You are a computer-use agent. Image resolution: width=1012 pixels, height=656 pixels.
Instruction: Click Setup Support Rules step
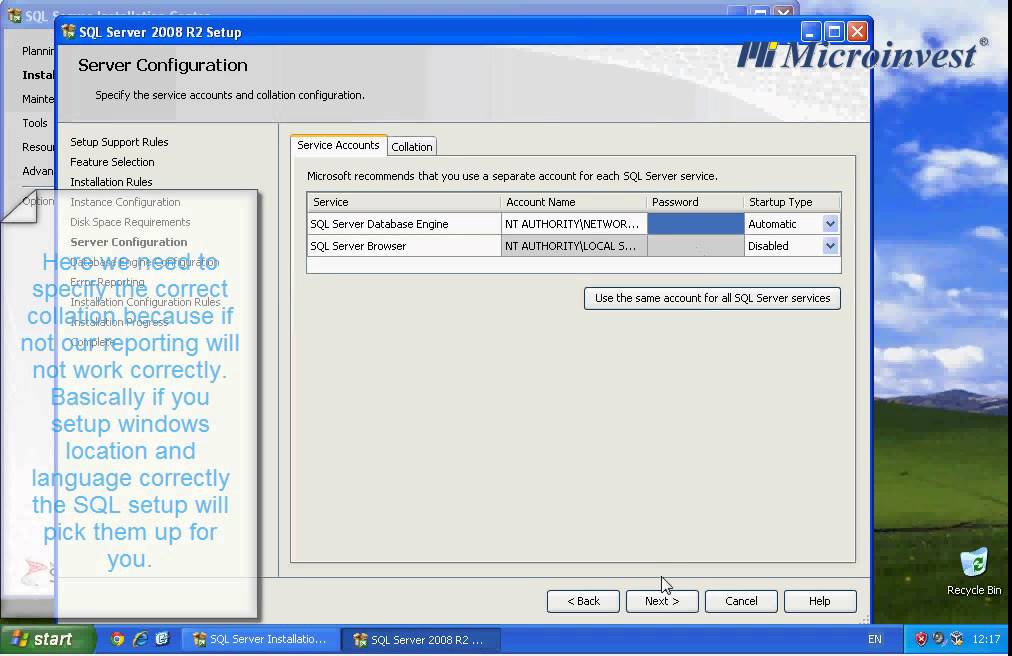tap(119, 142)
